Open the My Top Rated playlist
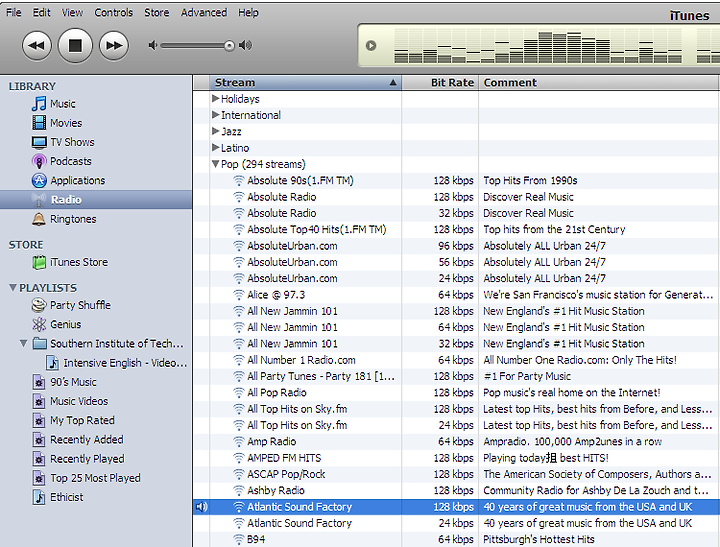The image size is (720, 547). [x=82, y=420]
